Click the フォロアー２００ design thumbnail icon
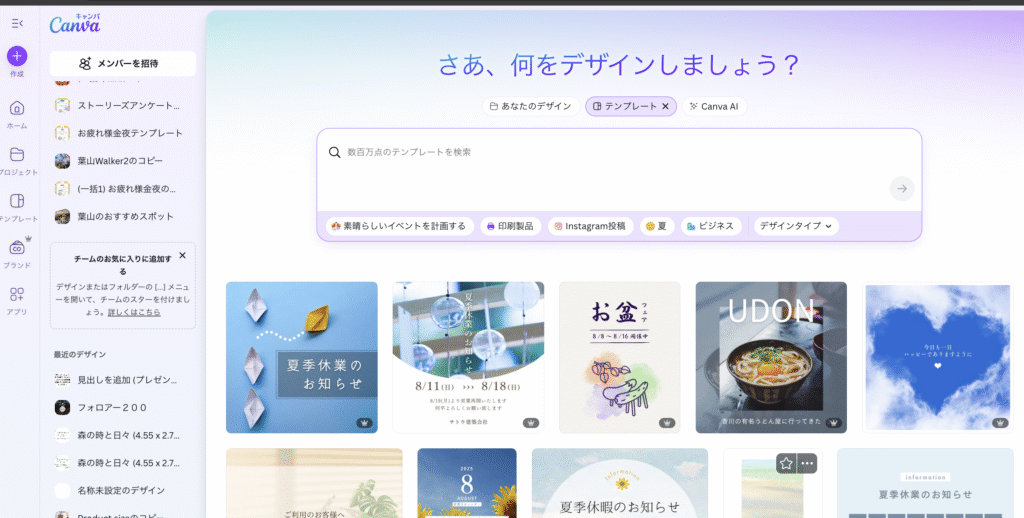The height and width of the screenshot is (518, 1024). tap(62, 408)
